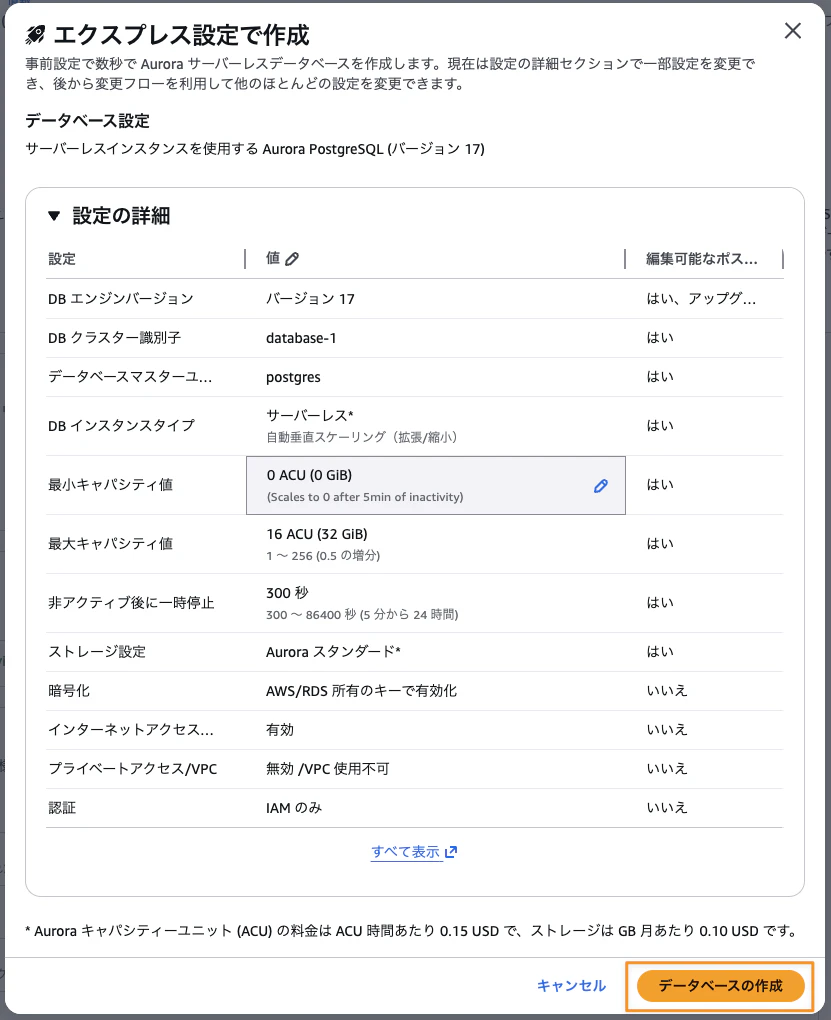Click the 無効 /VPC 使用不可 value

[327, 769]
